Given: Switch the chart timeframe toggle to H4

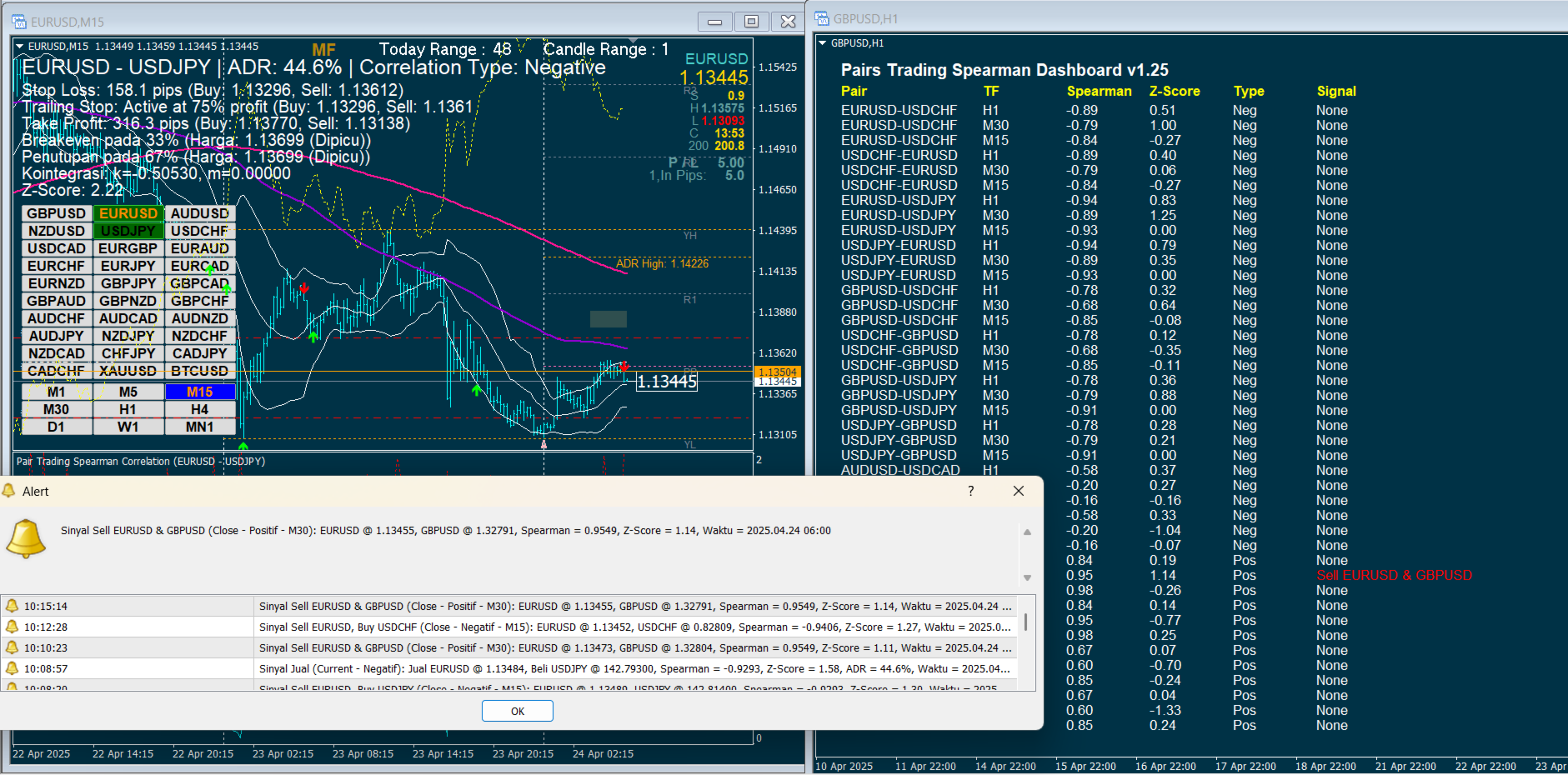Looking at the screenshot, I should click(x=200, y=409).
